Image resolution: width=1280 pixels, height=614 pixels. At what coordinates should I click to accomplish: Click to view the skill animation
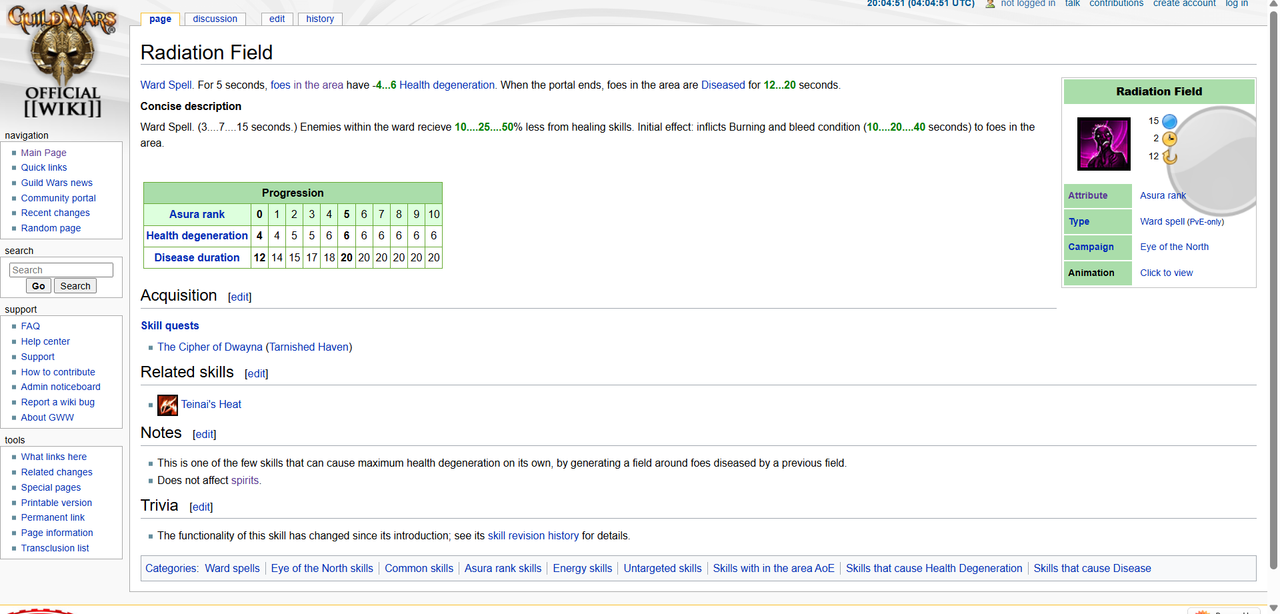pos(1166,273)
